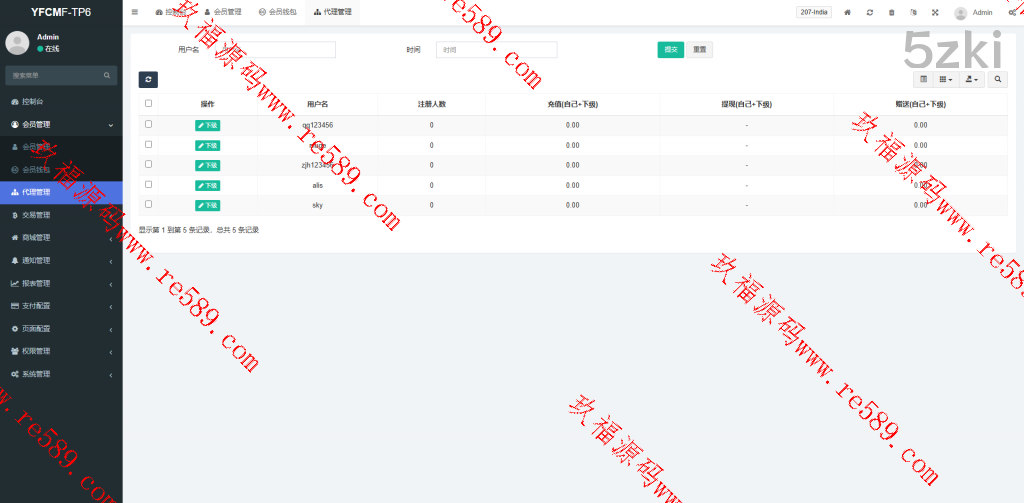The height and width of the screenshot is (503, 1024).
Task: Select 代理管理 in the sidebar
Action: coord(61,193)
